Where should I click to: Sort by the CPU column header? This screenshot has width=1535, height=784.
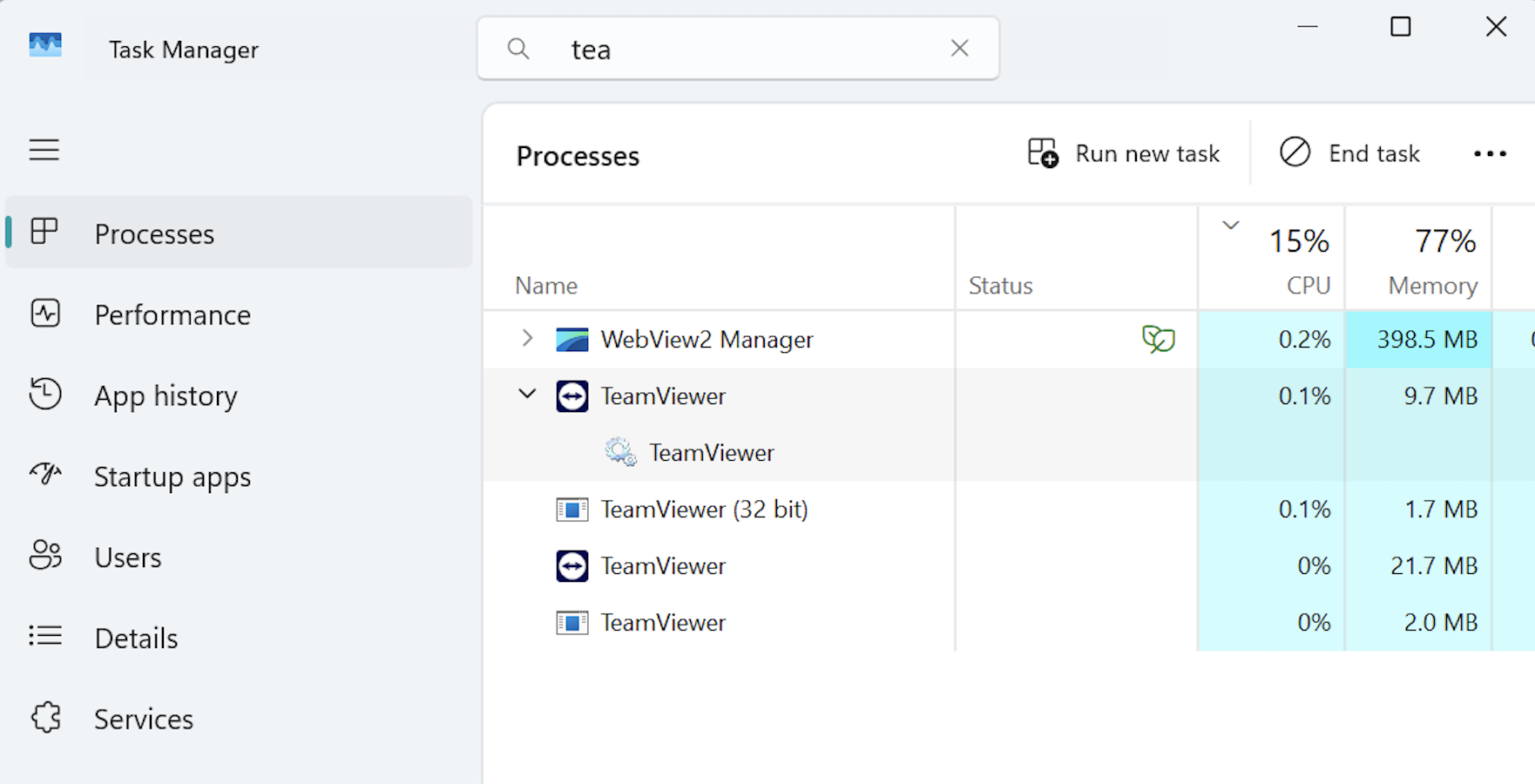click(1272, 258)
